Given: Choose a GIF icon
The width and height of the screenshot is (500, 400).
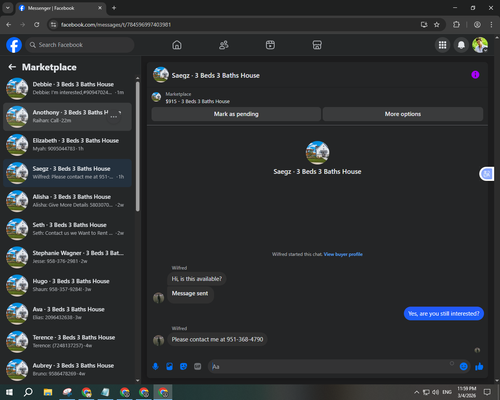Looking at the screenshot, I should point(198,367).
